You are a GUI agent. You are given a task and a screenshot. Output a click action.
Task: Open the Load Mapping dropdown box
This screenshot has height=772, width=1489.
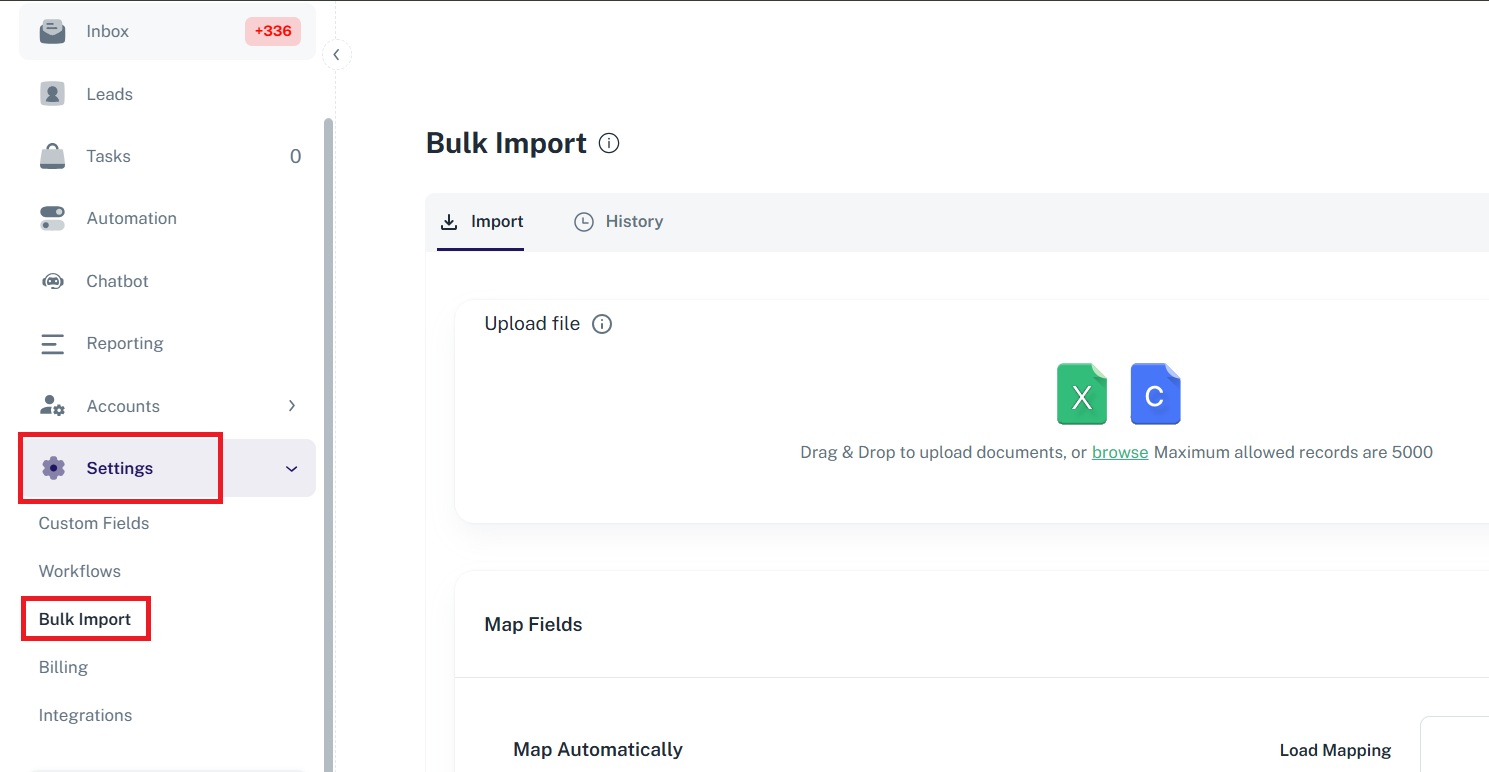[x=1453, y=745]
